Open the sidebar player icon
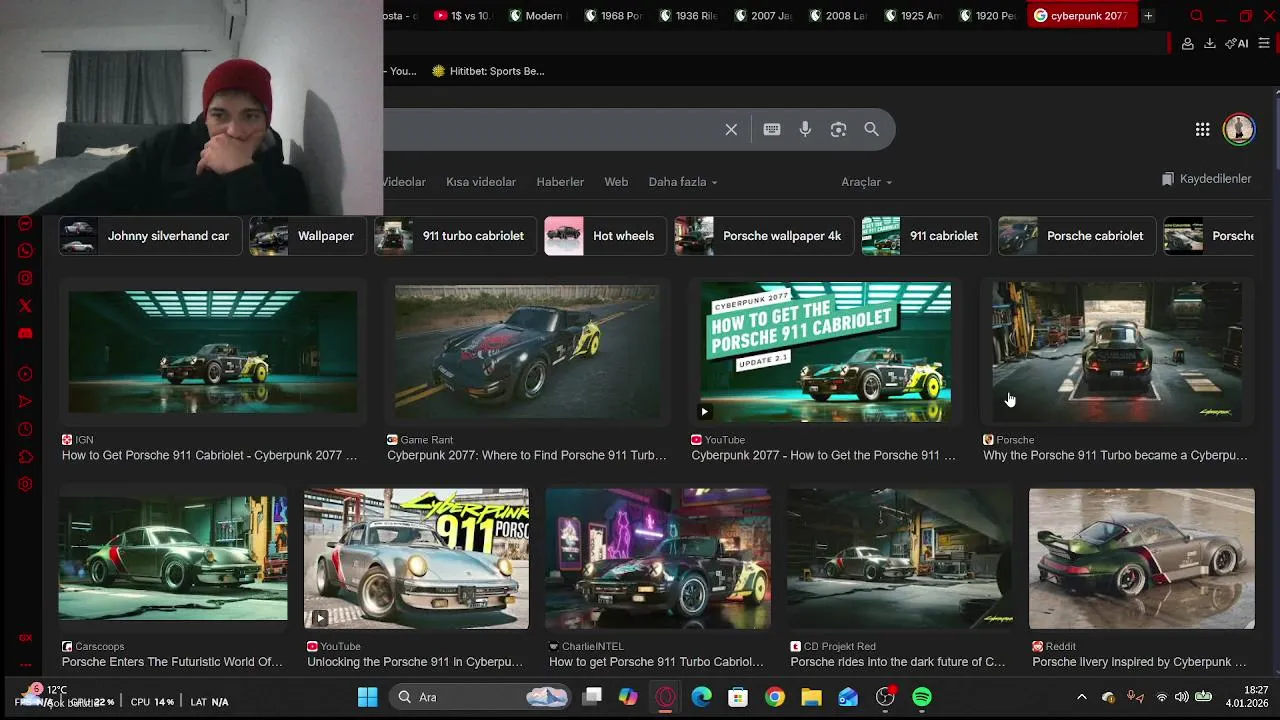 pyautogui.click(x=25, y=374)
